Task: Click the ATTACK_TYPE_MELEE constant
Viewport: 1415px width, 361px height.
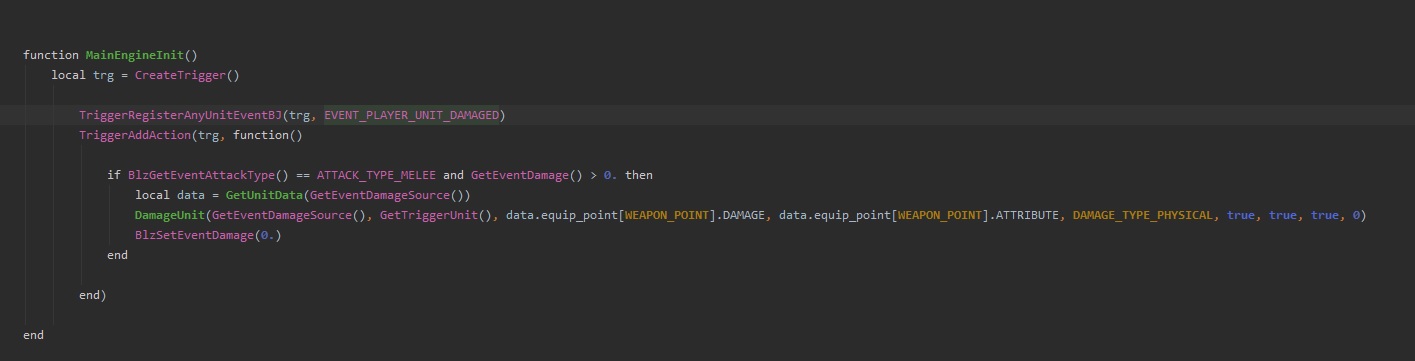Action: click(x=377, y=175)
